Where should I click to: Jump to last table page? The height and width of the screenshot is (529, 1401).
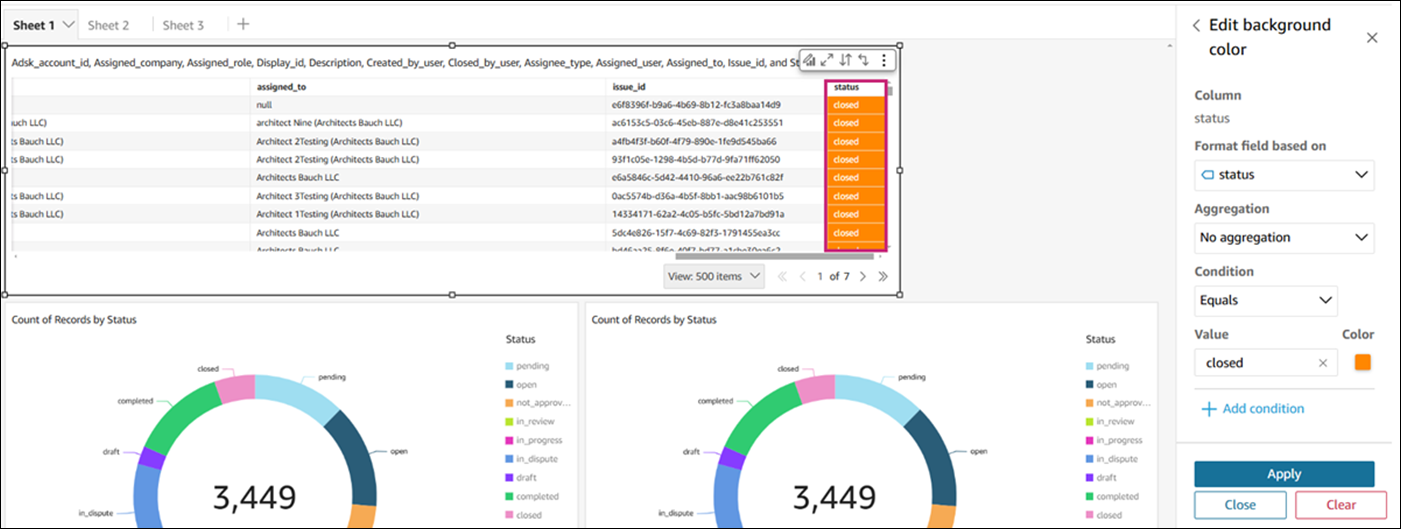click(882, 276)
